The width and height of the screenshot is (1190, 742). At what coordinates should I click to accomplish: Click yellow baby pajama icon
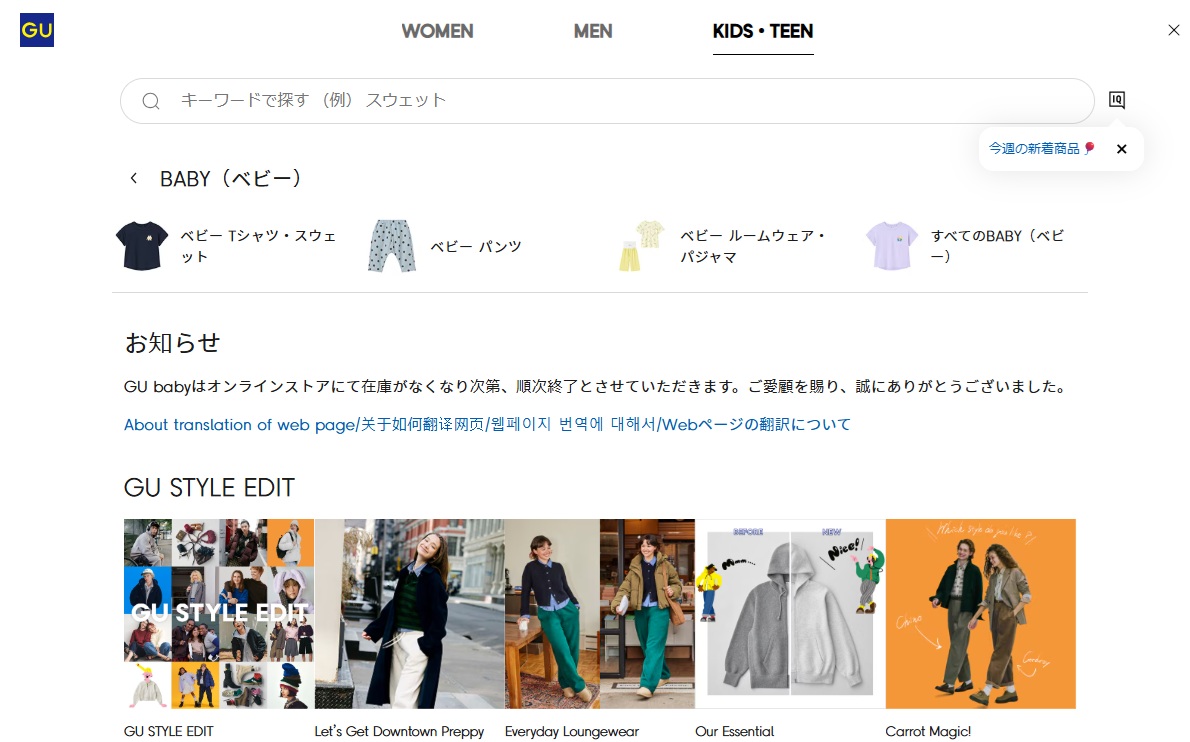coord(641,246)
